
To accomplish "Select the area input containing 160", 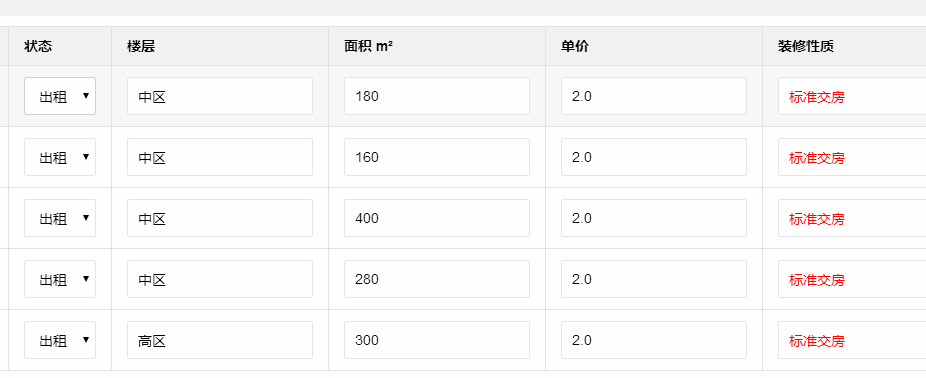I will [437, 157].
